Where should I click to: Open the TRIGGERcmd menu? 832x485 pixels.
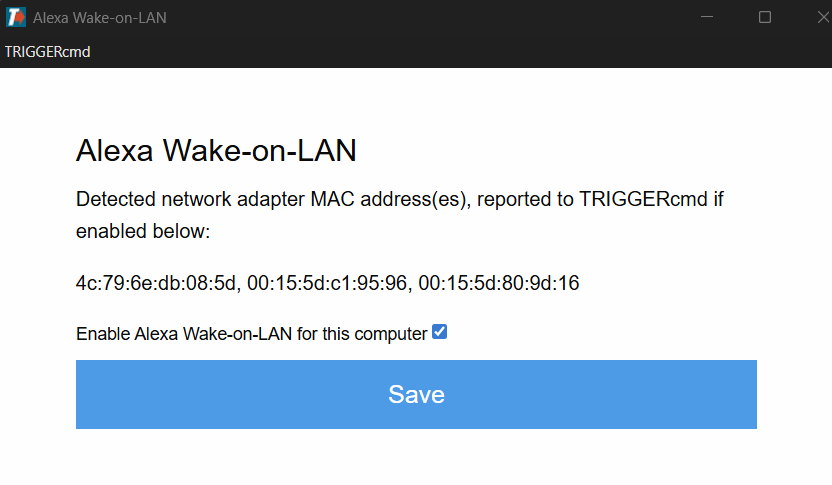pos(47,52)
